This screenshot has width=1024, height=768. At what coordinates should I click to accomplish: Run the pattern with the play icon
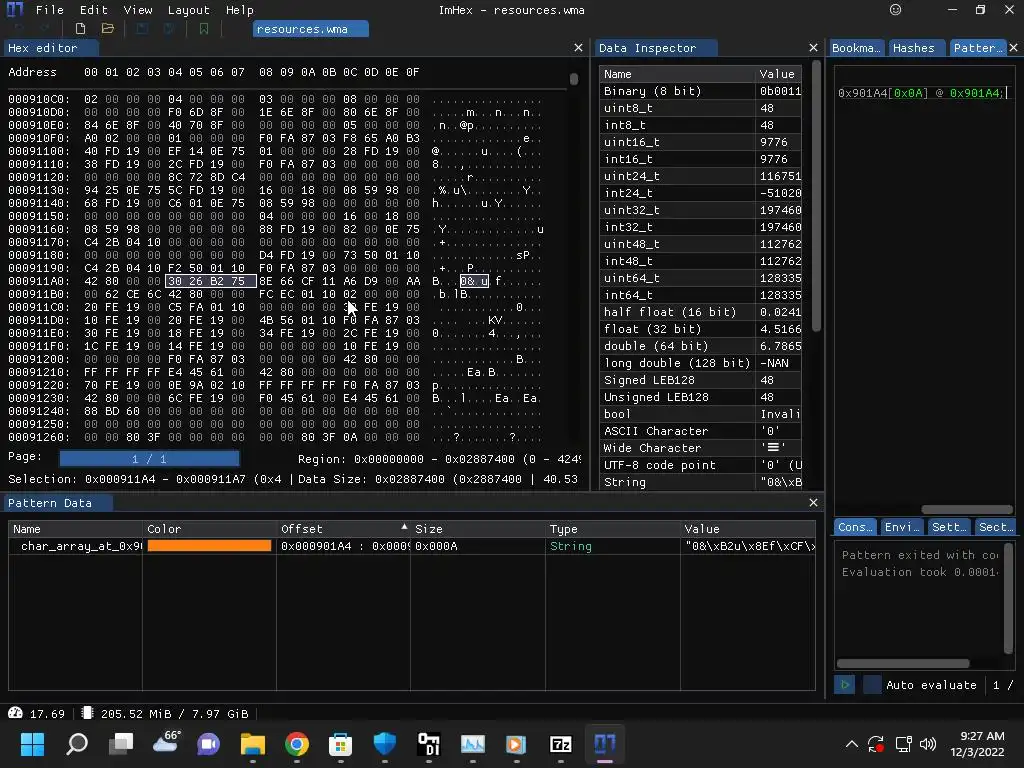tap(844, 684)
